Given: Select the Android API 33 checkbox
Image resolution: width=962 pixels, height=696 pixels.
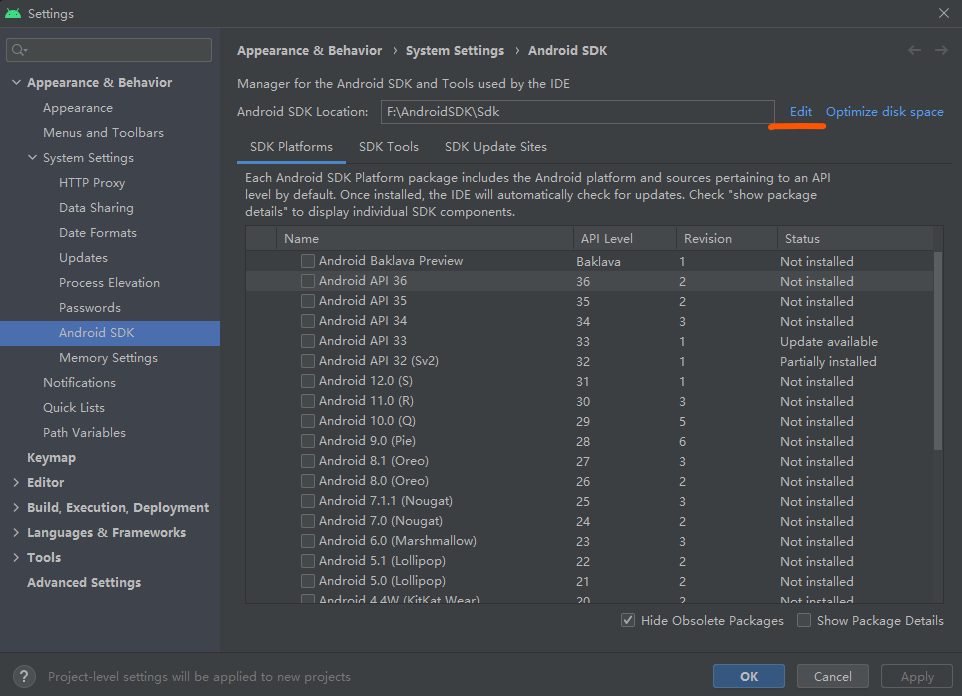Looking at the screenshot, I should pos(308,341).
